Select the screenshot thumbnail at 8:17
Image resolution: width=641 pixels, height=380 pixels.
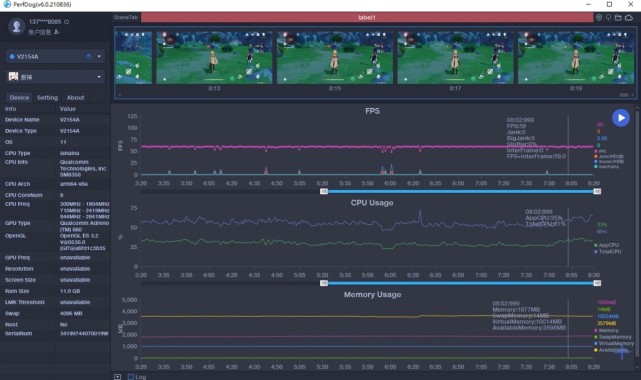[455, 58]
